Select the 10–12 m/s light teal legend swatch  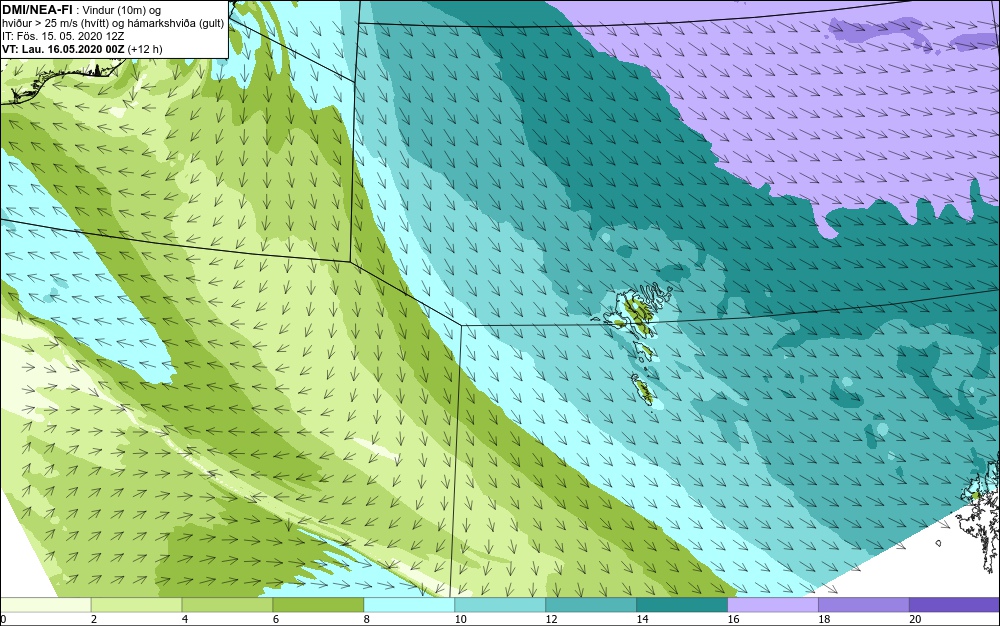[500, 604]
